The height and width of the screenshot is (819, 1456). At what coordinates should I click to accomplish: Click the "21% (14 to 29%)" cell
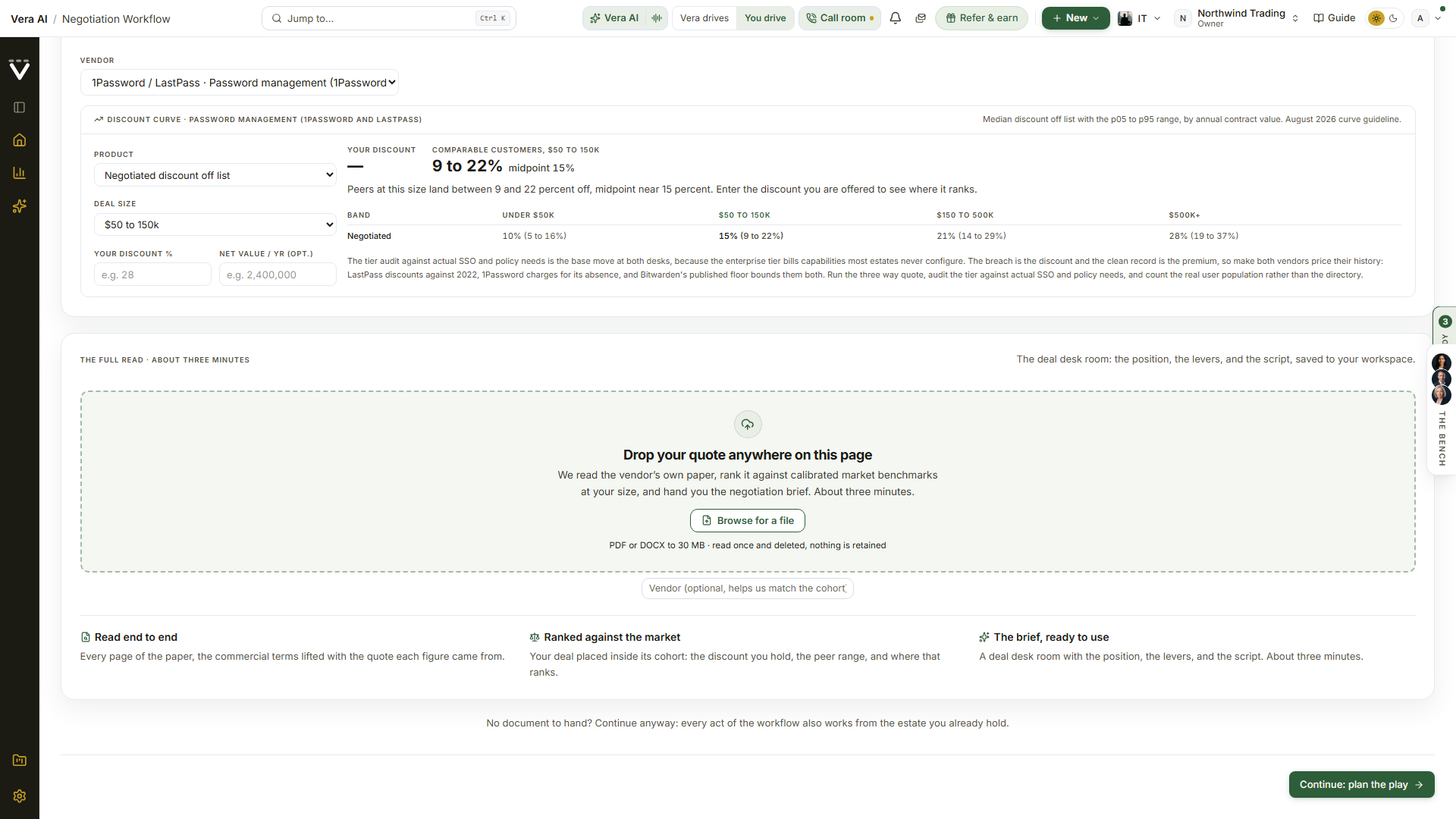(971, 237)
